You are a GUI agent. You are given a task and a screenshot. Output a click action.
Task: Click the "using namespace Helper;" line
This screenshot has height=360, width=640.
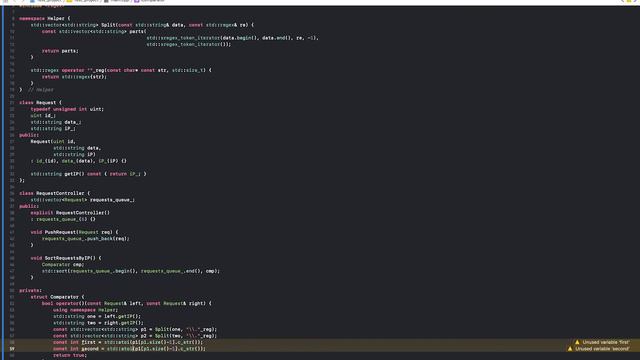tap(85, 310)
